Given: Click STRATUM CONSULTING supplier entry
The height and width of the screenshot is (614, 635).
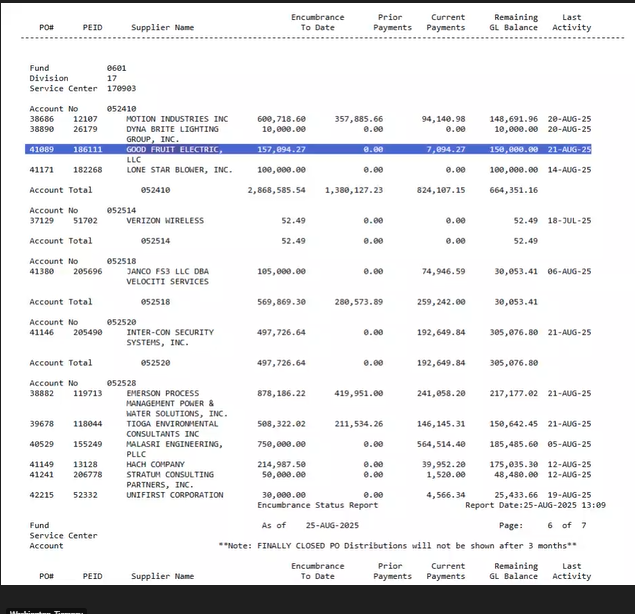Looking at the screenshot, I should [167, 474].
